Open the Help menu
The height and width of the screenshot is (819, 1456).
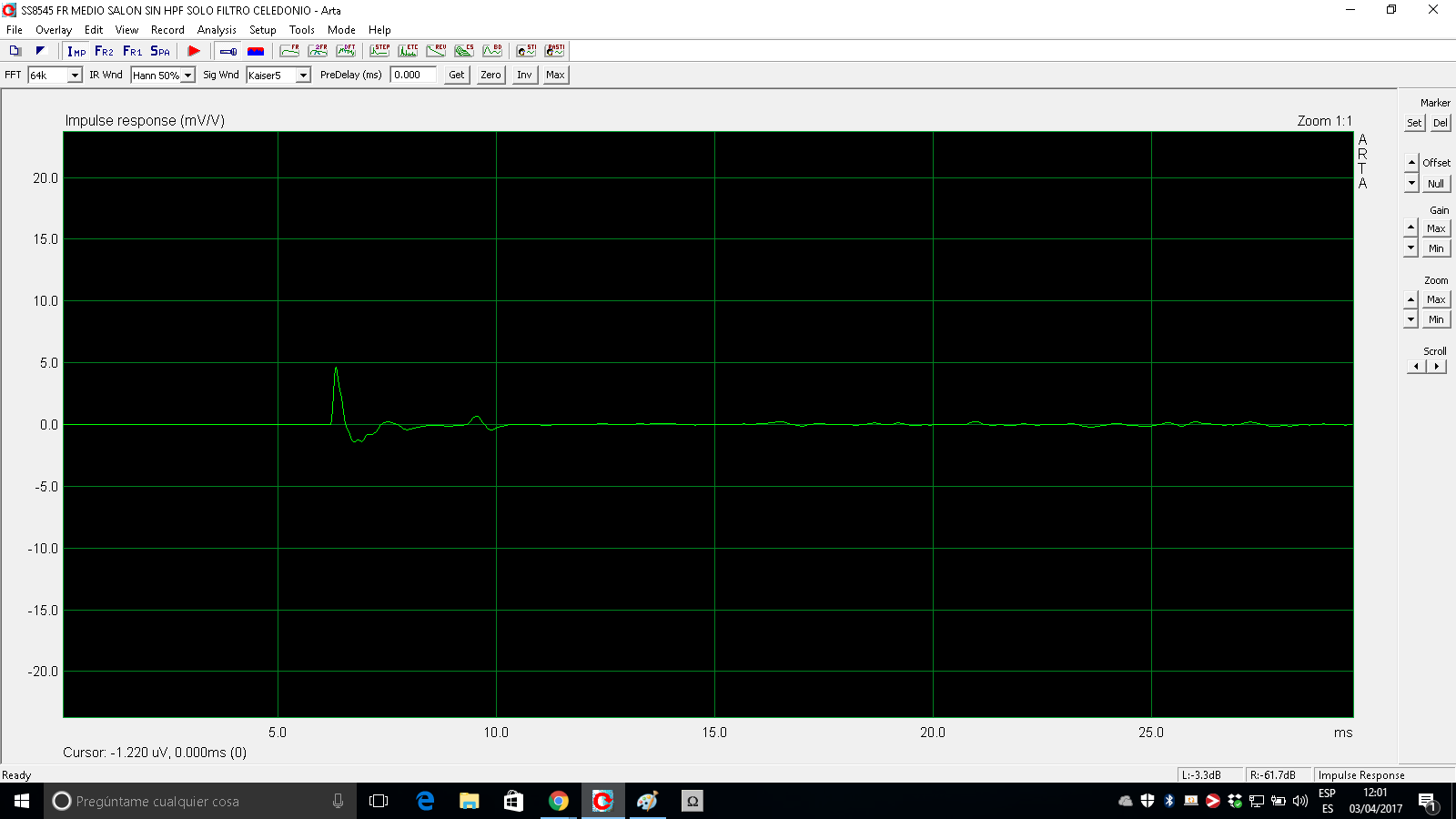[379, 30]
